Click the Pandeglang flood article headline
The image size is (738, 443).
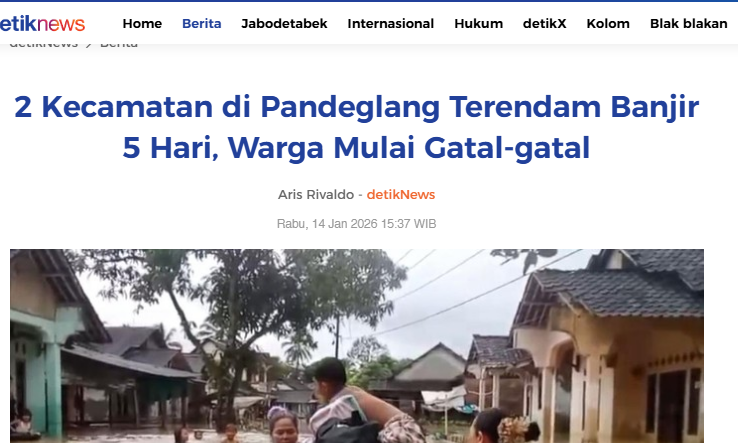click(356, 127)
